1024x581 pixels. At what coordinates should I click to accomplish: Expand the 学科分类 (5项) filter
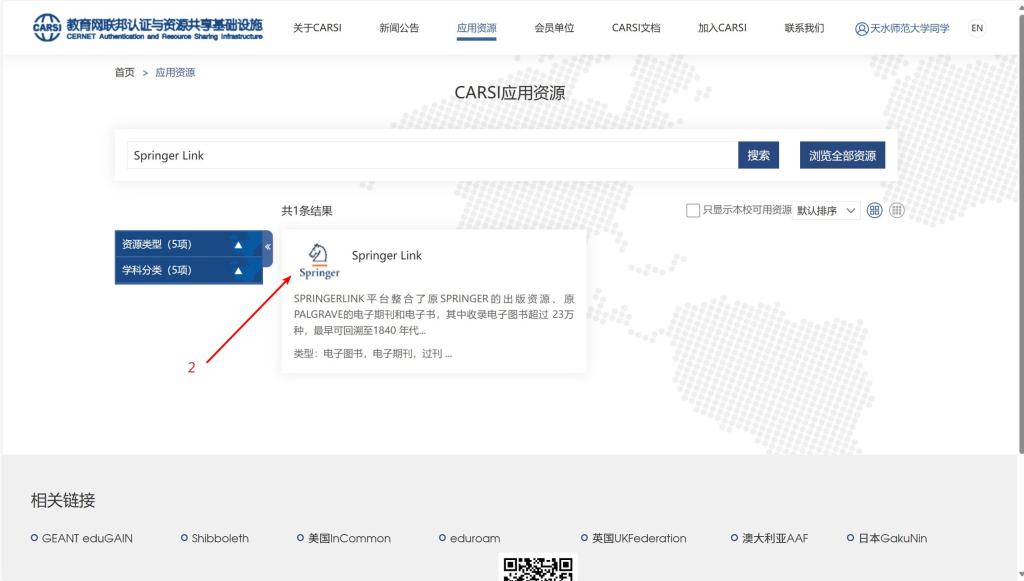coord(238,271)
